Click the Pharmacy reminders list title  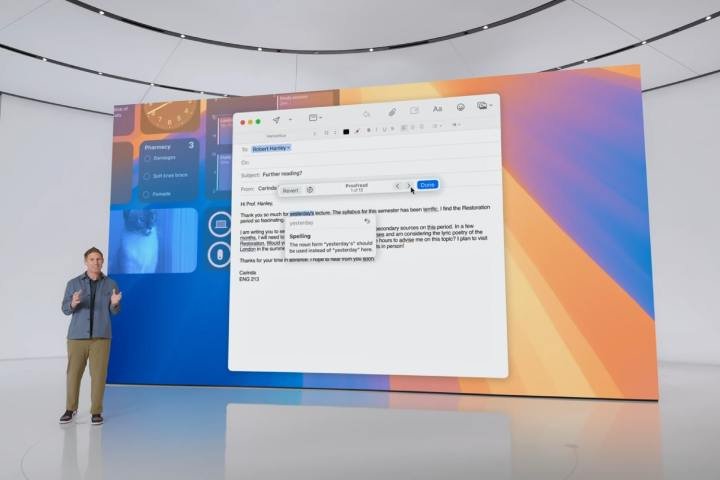(x=158, y=147)
